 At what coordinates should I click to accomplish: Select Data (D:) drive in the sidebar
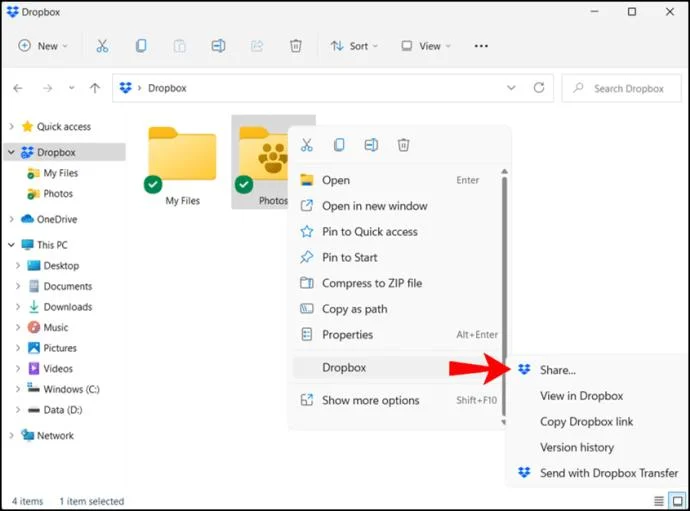point(62,410)
